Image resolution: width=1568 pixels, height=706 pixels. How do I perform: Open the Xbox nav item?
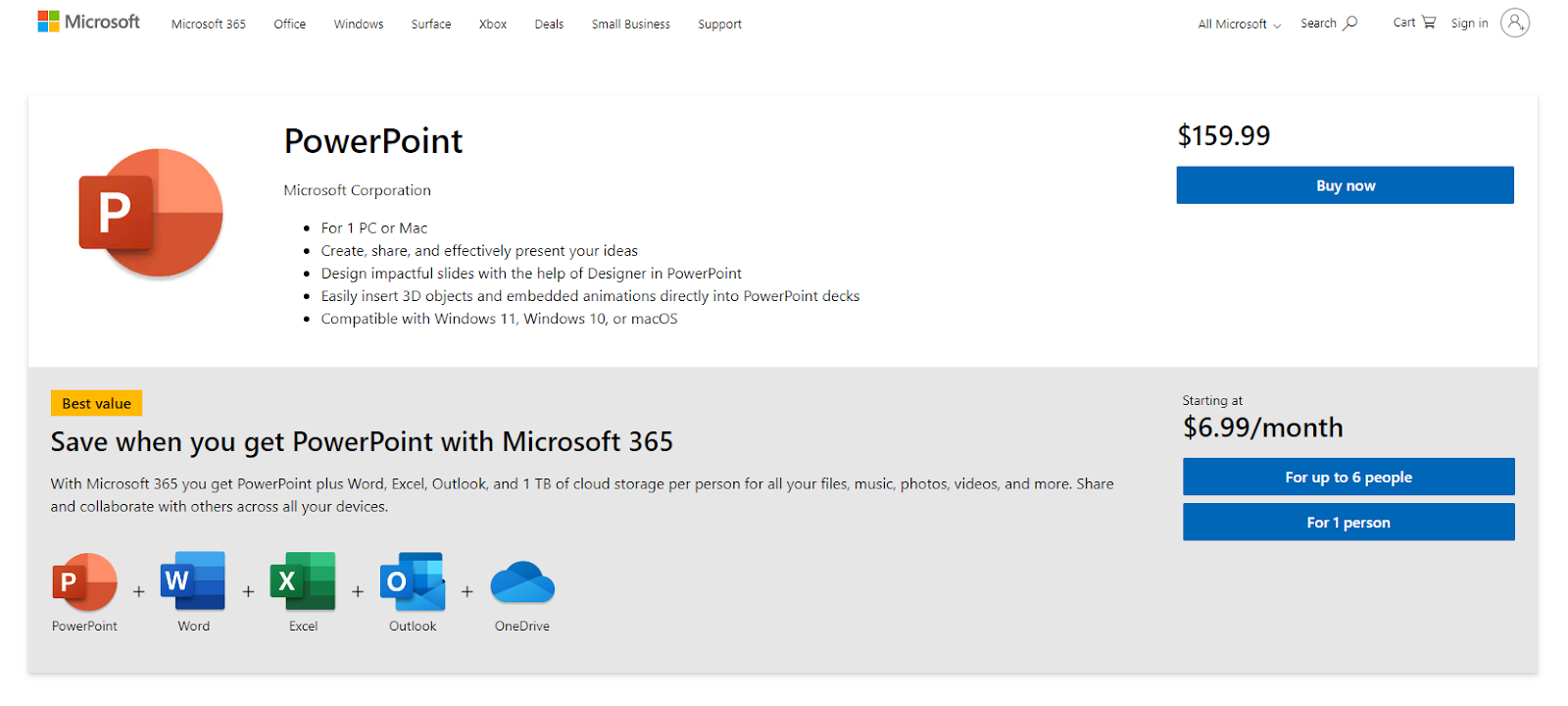click(x=493, y=25)
